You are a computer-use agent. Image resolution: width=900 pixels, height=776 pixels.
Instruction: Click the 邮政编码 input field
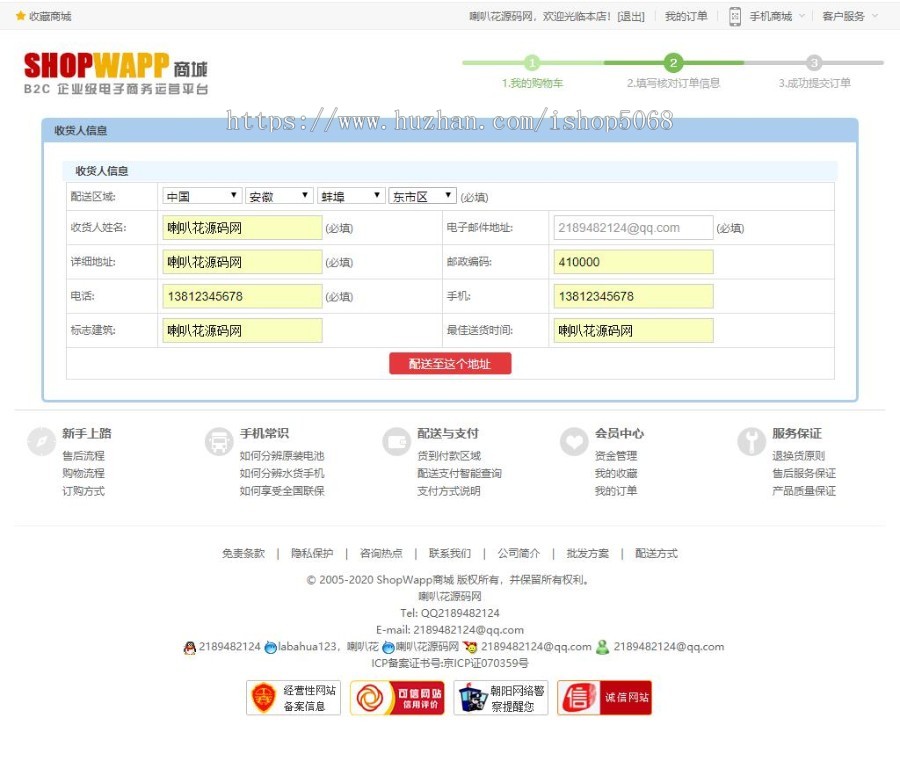(x=633, y=262)
